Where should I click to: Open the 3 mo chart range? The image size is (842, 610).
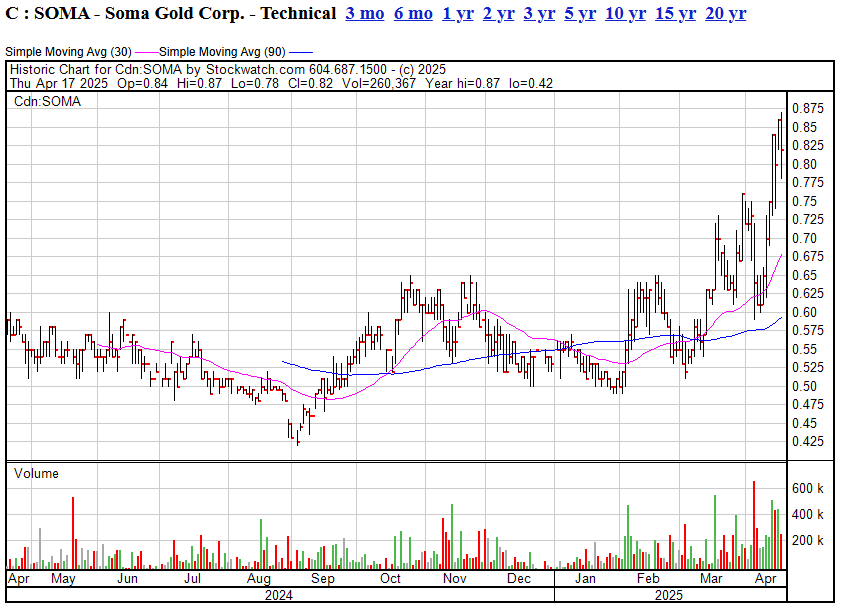[365, 13]
